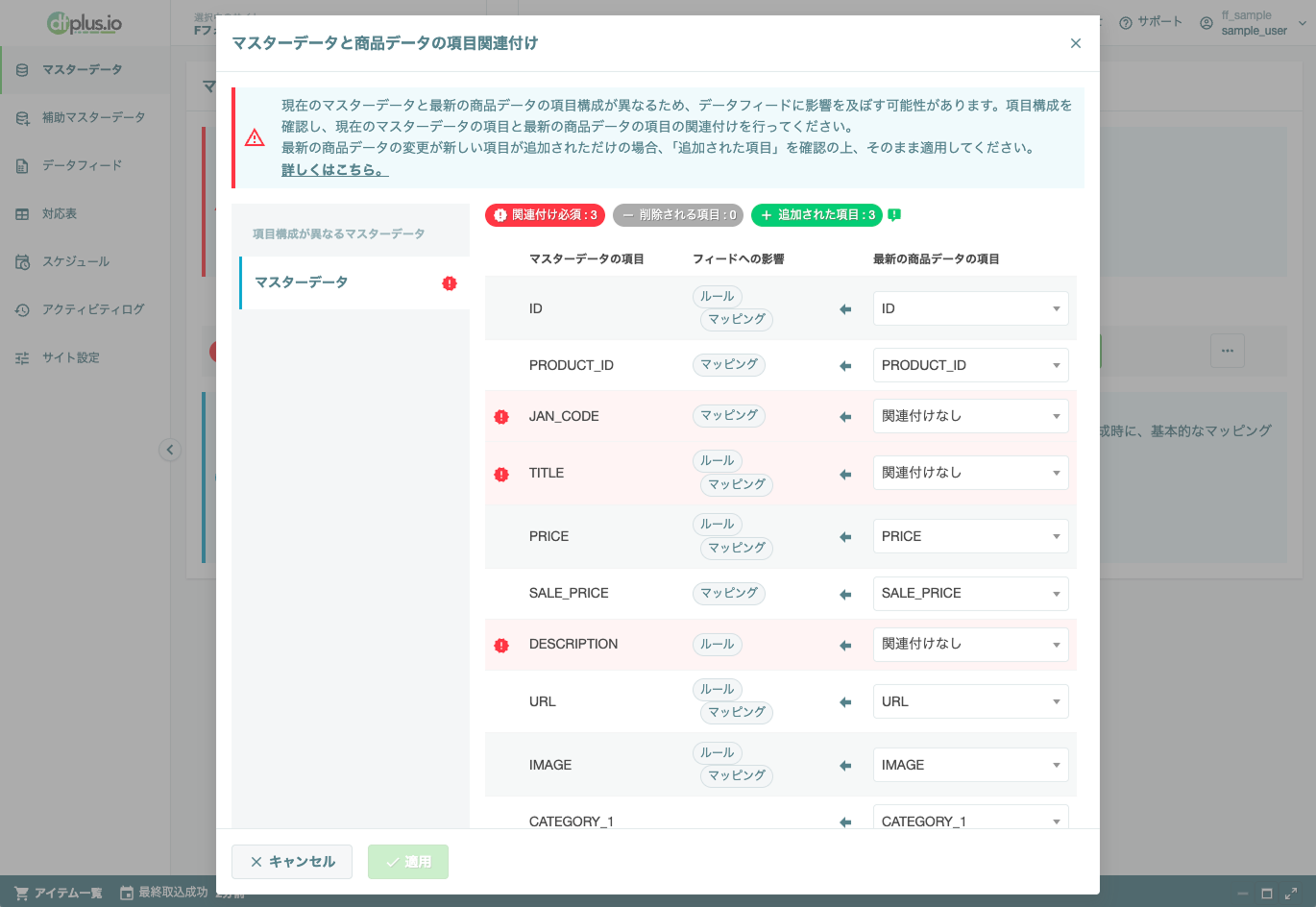The width and height of the screenshot is (1316, 907).
Task: Click the ルール tag in the DESCRIPTION row
Action: click(718, 645)
